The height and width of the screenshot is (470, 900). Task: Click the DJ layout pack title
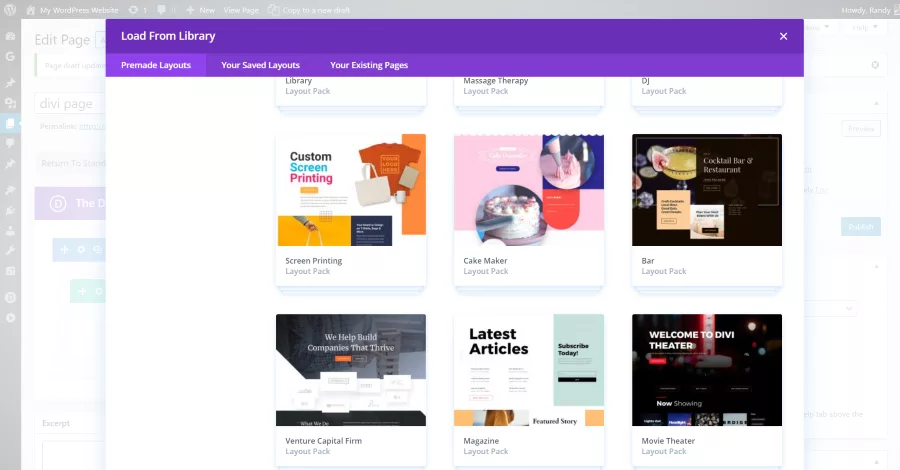[x=645, y=81]
